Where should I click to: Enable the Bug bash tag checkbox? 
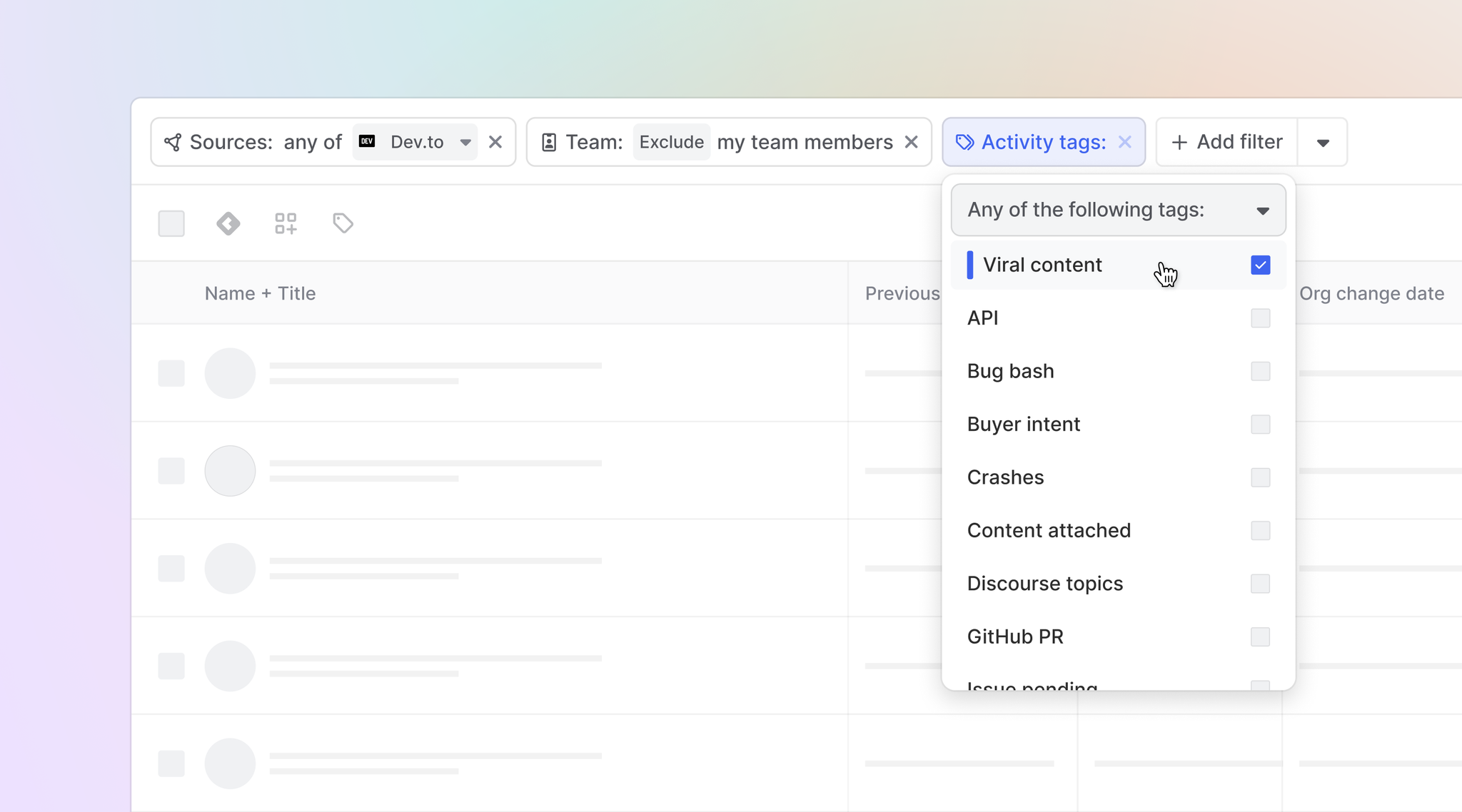1260,371
